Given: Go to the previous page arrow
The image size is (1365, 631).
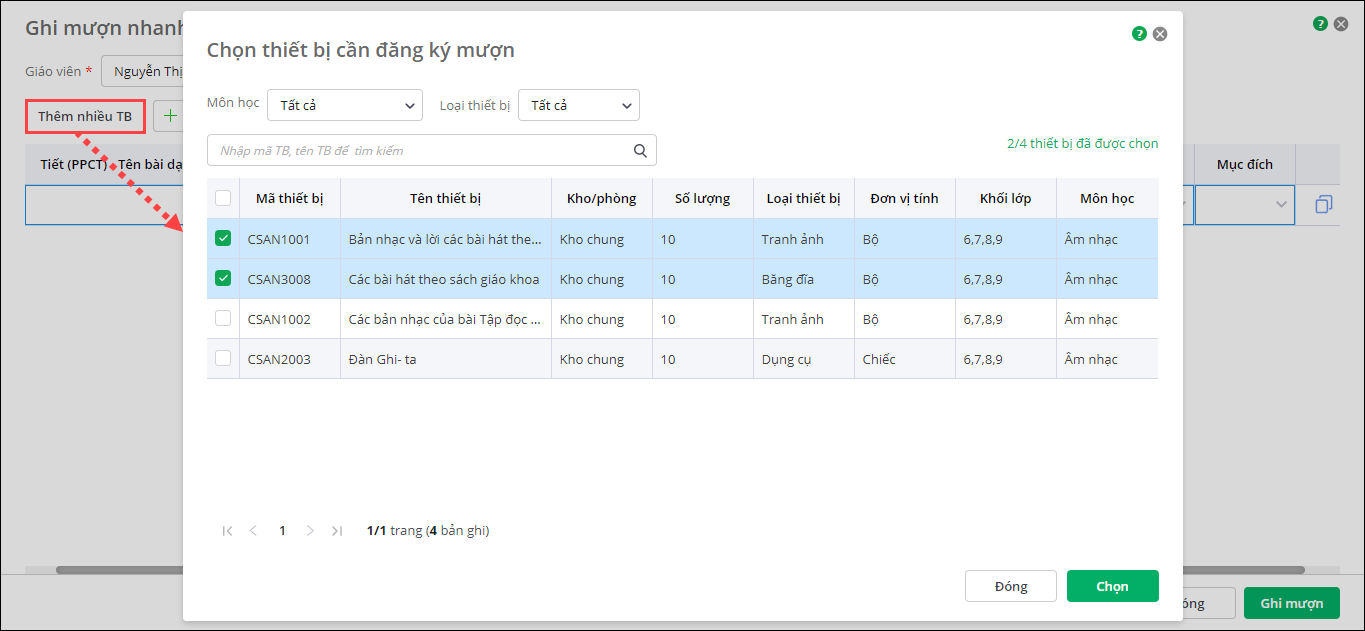Looking at the screenshot, I should [253, 531].
